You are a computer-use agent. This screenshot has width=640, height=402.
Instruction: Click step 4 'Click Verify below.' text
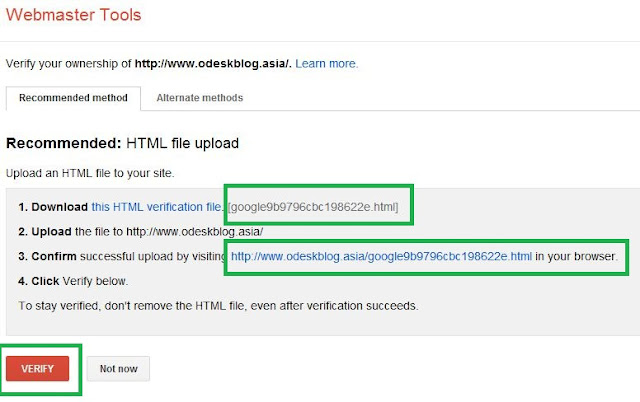click(73, 281)
